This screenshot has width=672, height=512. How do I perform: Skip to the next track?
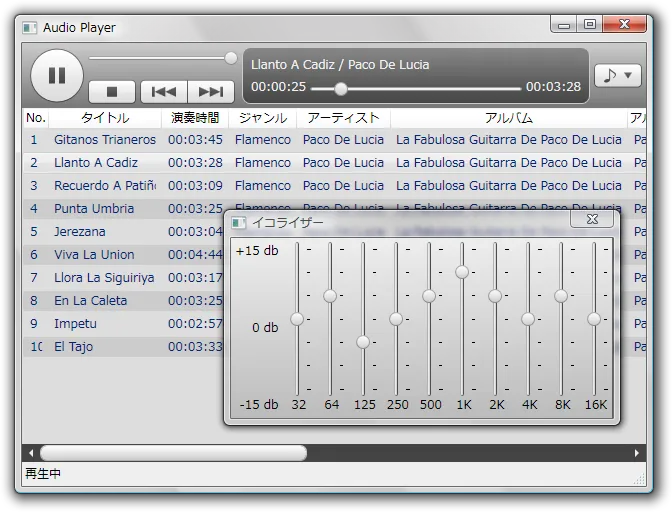[x=211, y=92]
